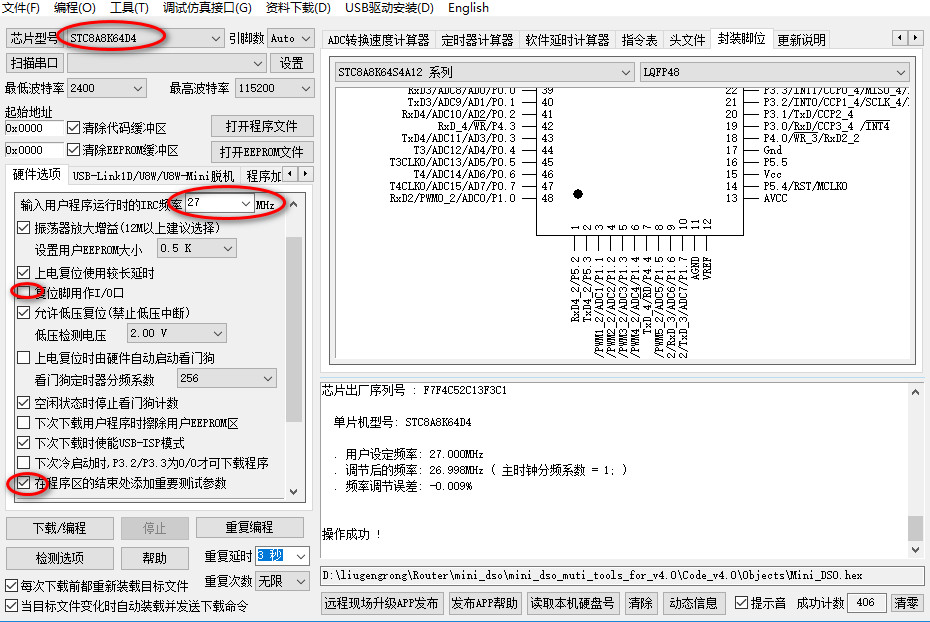The width and height of the screenshot is (930, 622).
Task: Open the 低压检测电压 2.00 V dropdown
Action: [218, 333]
